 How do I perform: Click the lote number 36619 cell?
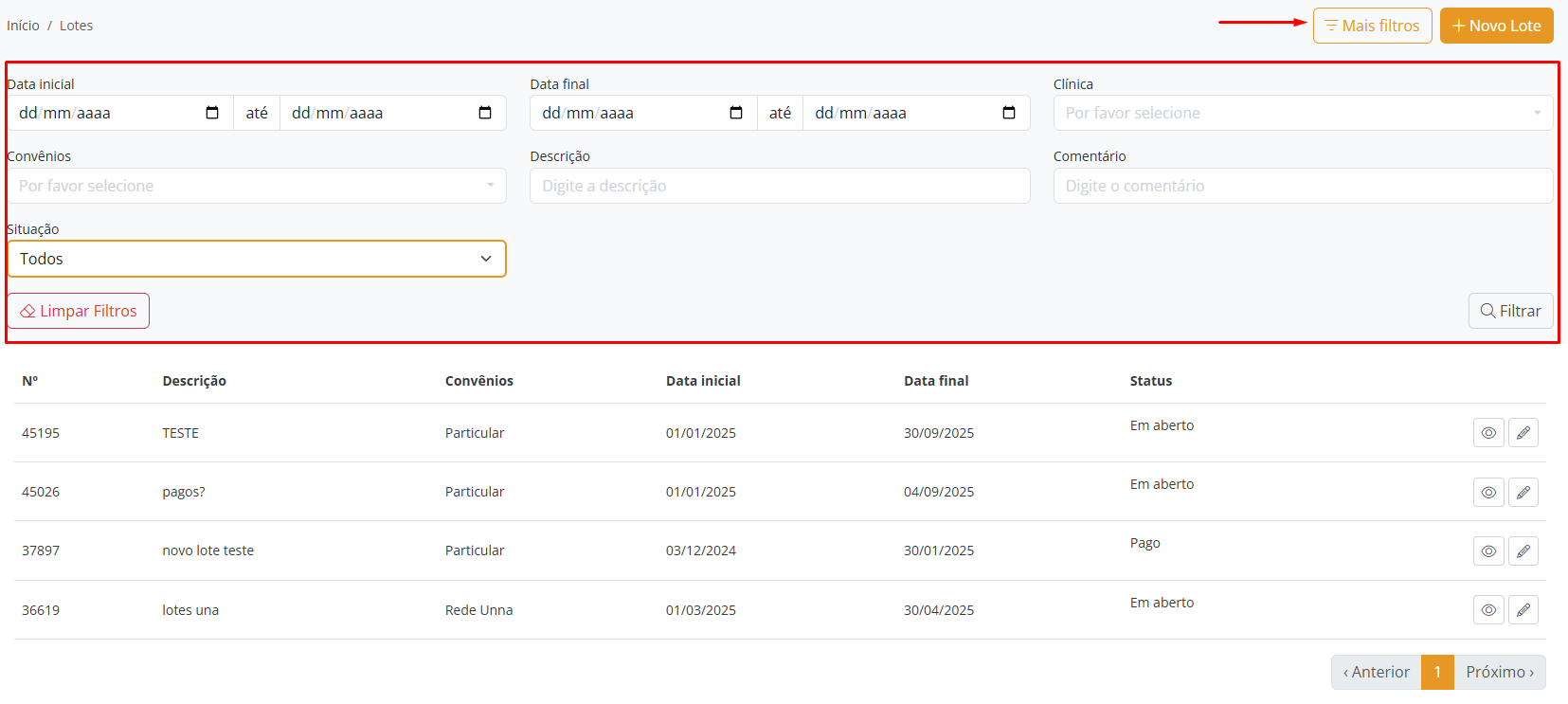41,610
